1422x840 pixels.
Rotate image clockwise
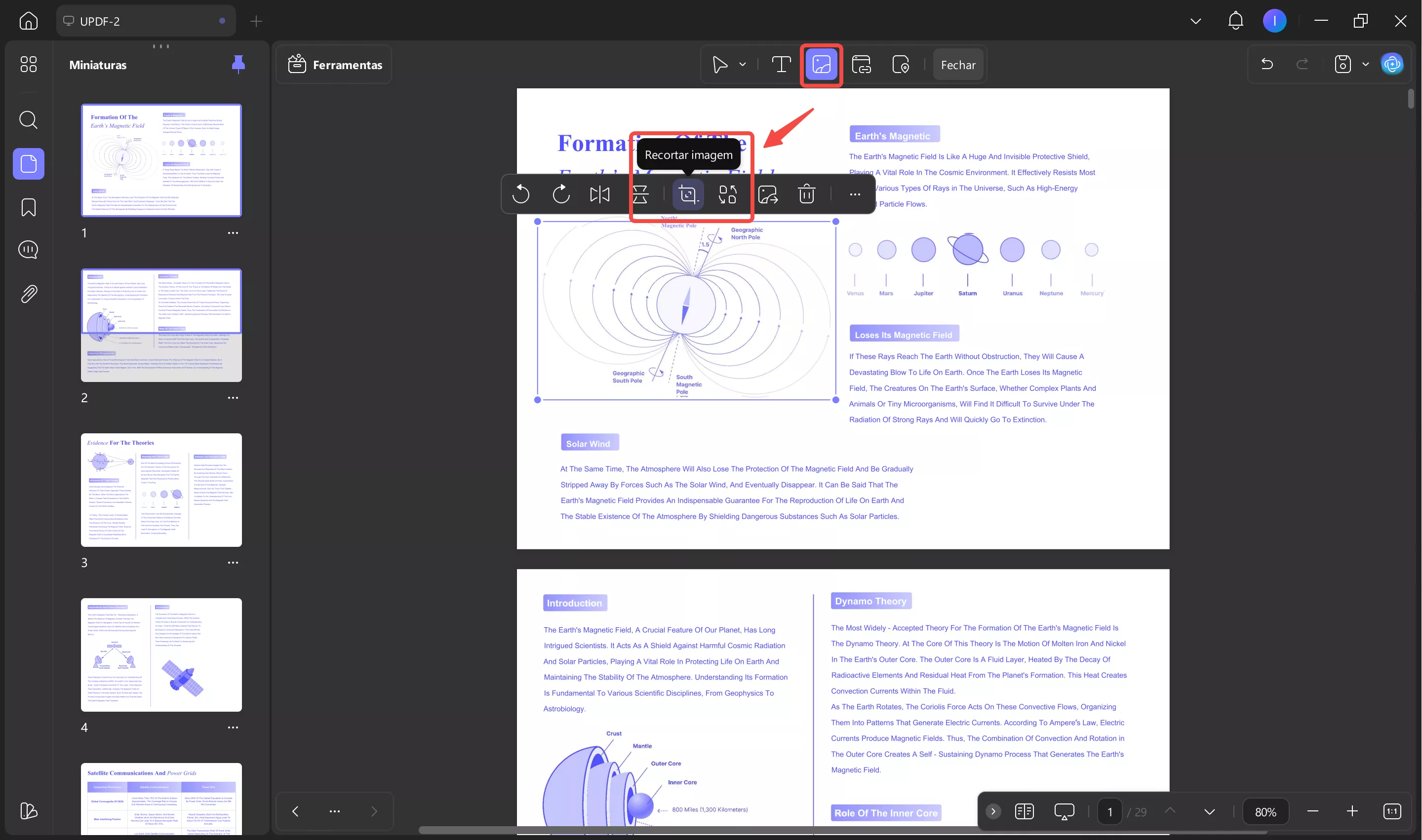pyautogui.click(x=560, y=194)
